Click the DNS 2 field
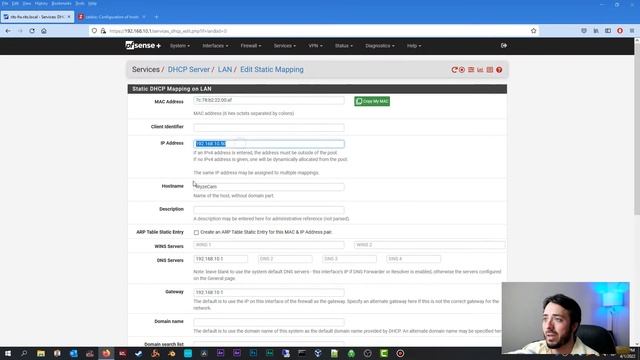This screenshot has height=360, width=640. (x=285, y=259)
